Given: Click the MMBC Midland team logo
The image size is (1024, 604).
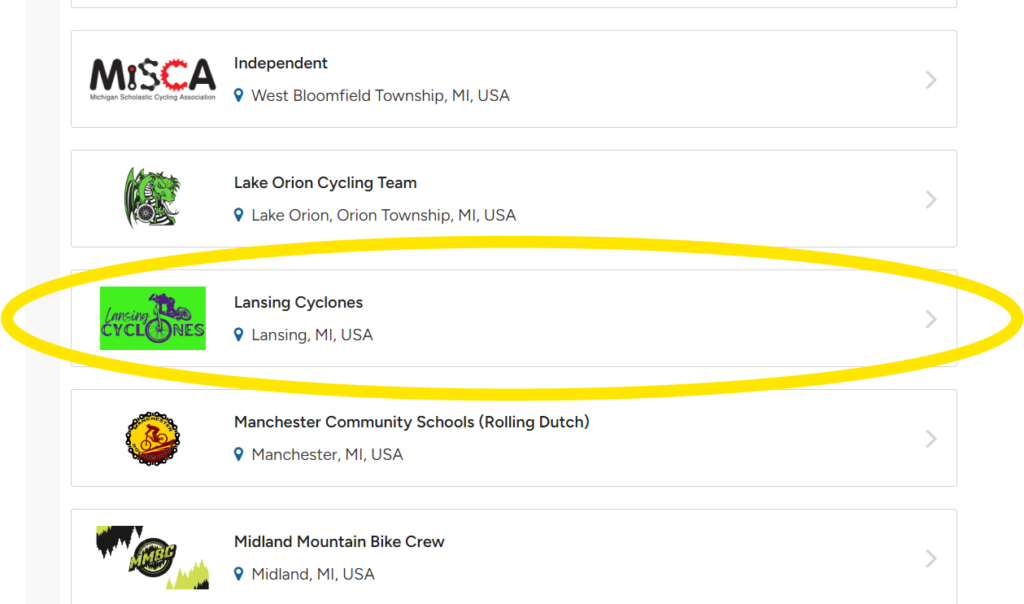Looking at the screenshot, I should click(153, 558).
